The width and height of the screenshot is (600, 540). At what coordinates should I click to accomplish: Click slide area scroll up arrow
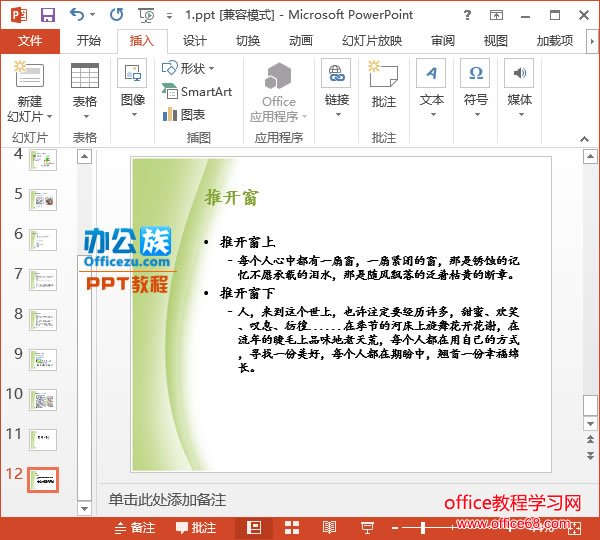(590, 157)
